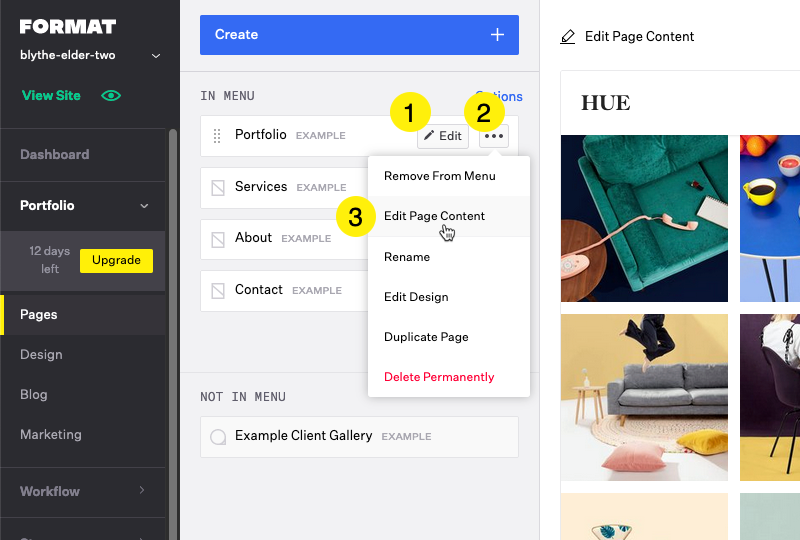Expand the Workflow sidebar section
The width and height of the screenshot is (800, 540).
tap(142, 491)
